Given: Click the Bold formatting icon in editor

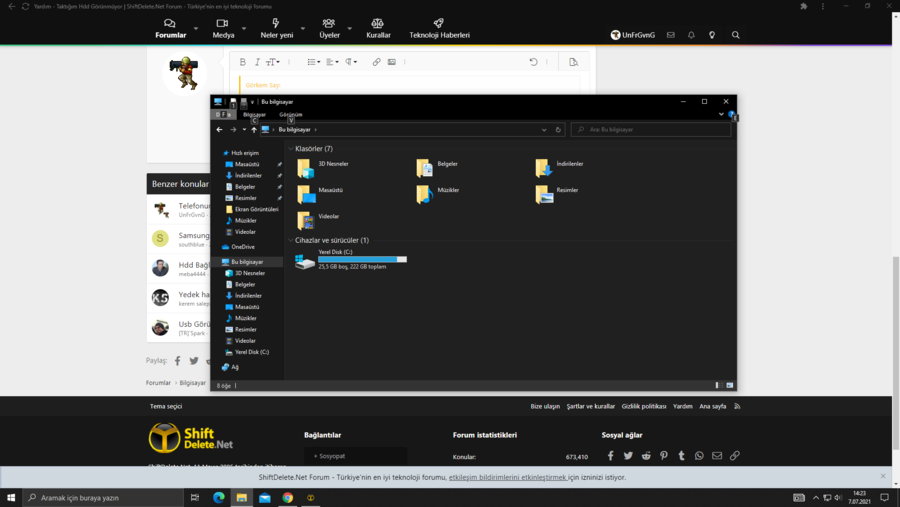Looking at the screenshot, I should (242, 62).
